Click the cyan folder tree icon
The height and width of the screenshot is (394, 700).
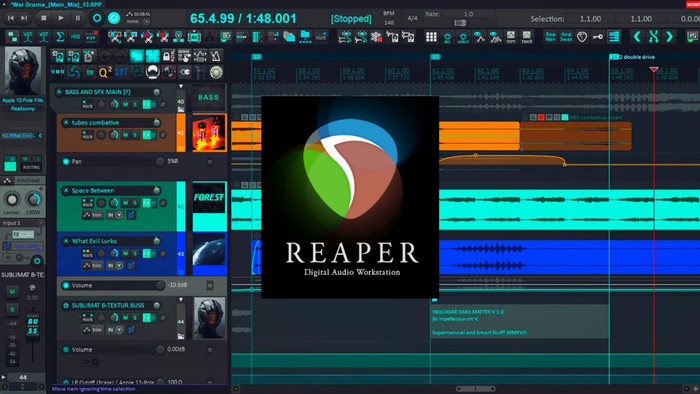[305, 36]
